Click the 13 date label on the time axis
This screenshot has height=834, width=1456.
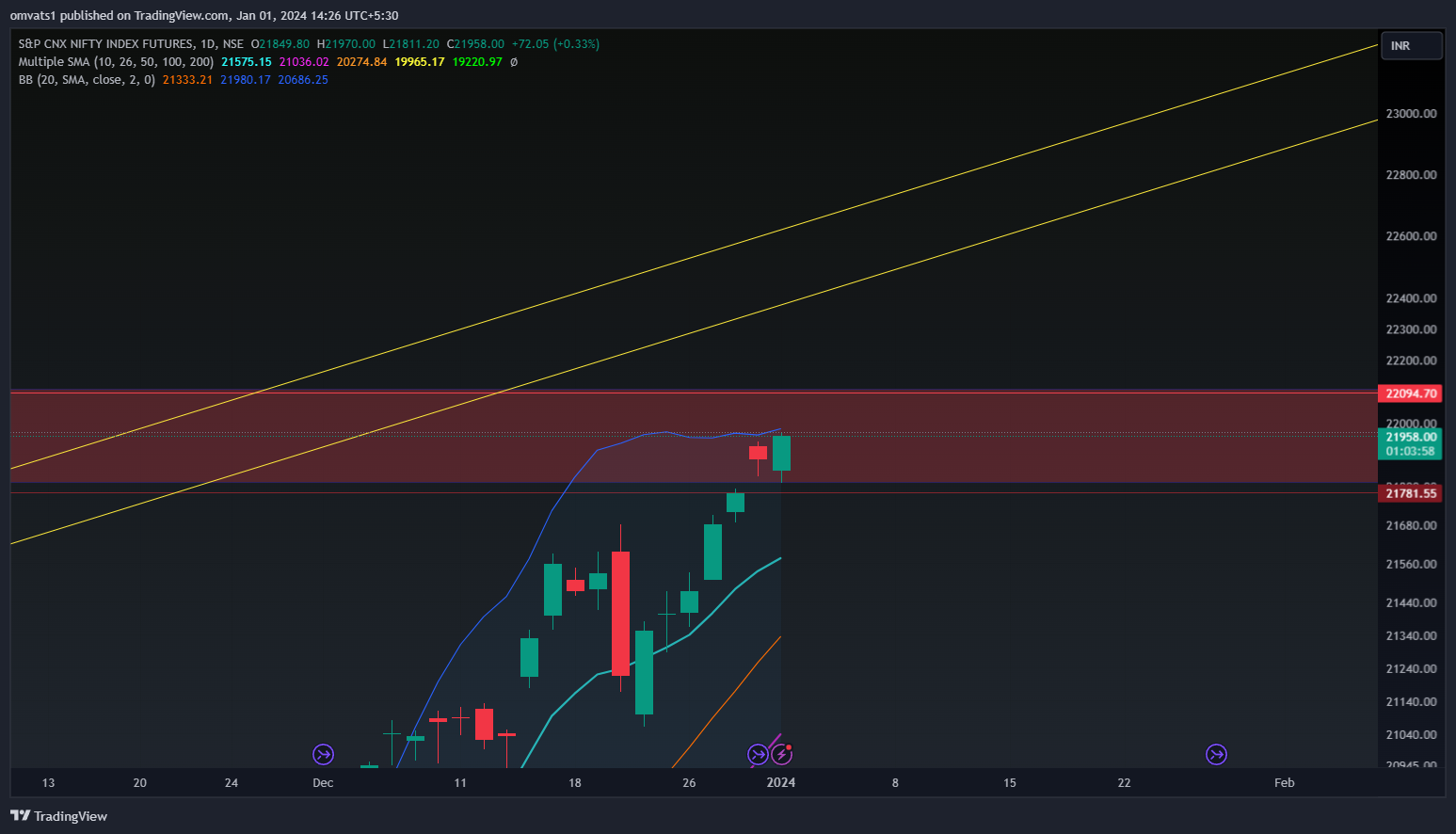point(48,782)
